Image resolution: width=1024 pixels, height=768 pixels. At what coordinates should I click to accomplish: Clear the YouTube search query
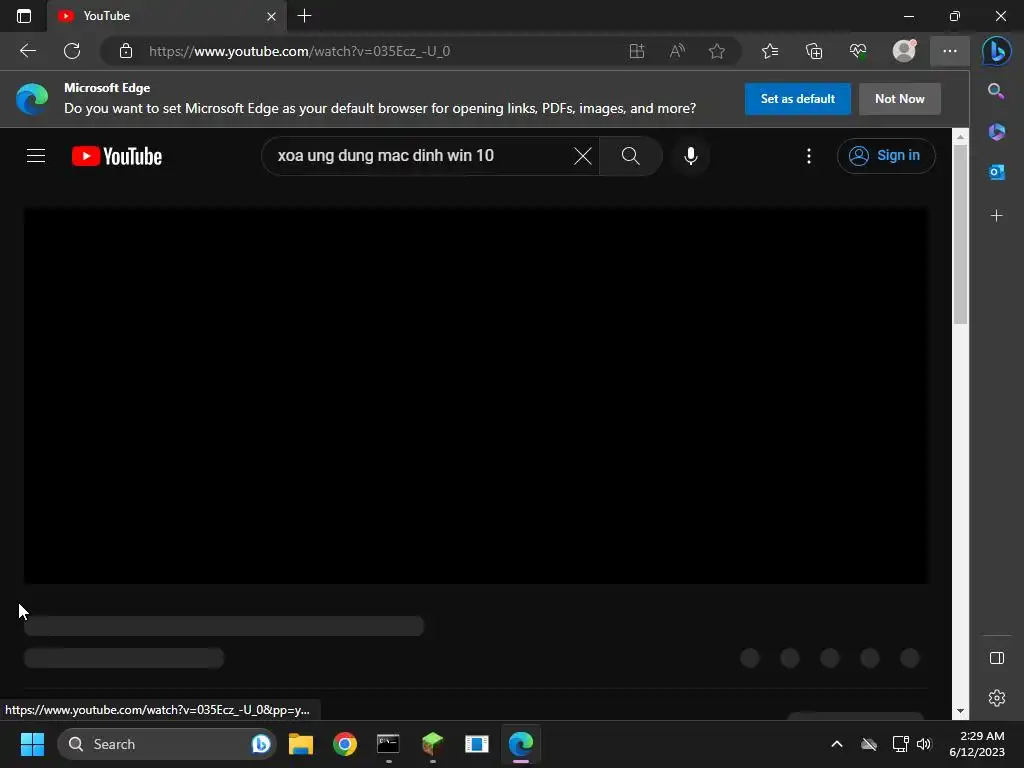click(x=583, y=155)
